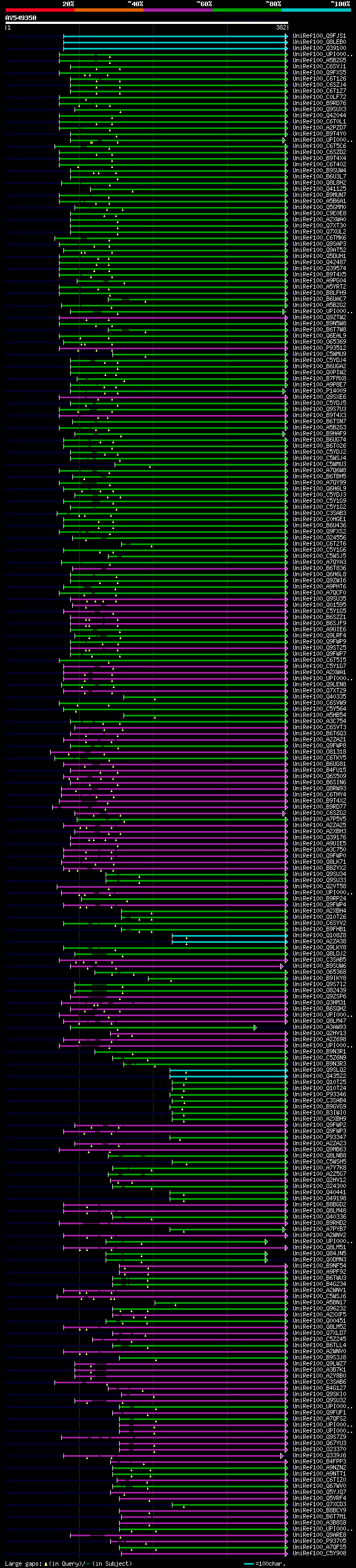Click the cyan ~100% identity legend bar
Screen dimensions: 356x1568
[316, 11]
